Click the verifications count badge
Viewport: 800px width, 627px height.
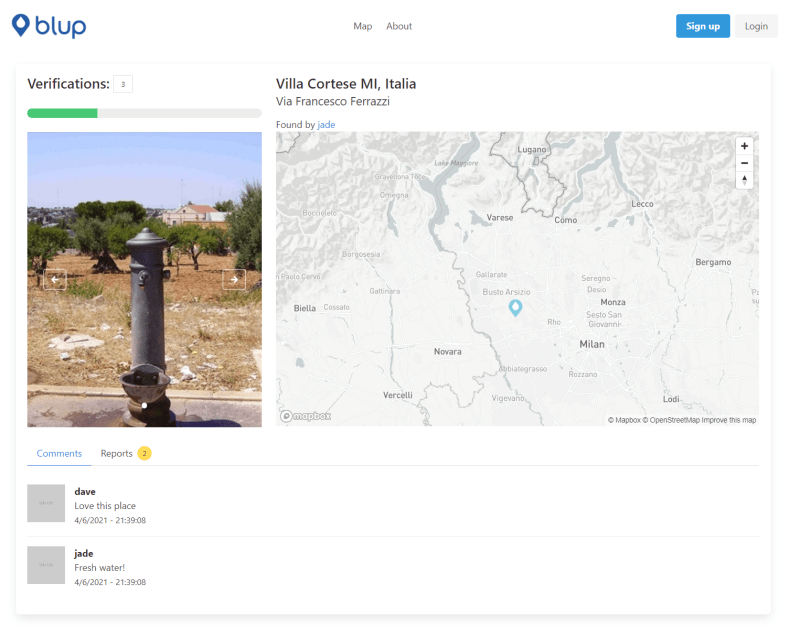123,84
